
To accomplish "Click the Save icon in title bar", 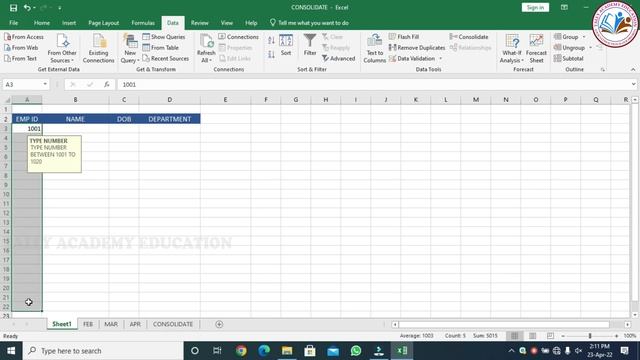I will 13,7.
